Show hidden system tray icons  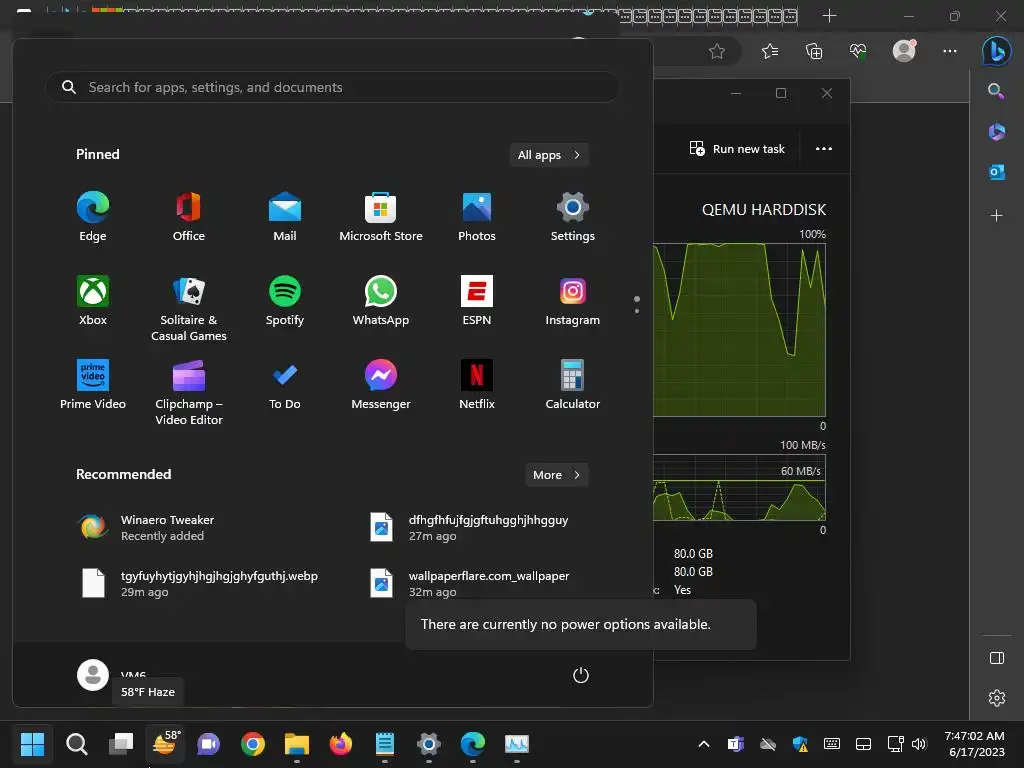704,744
